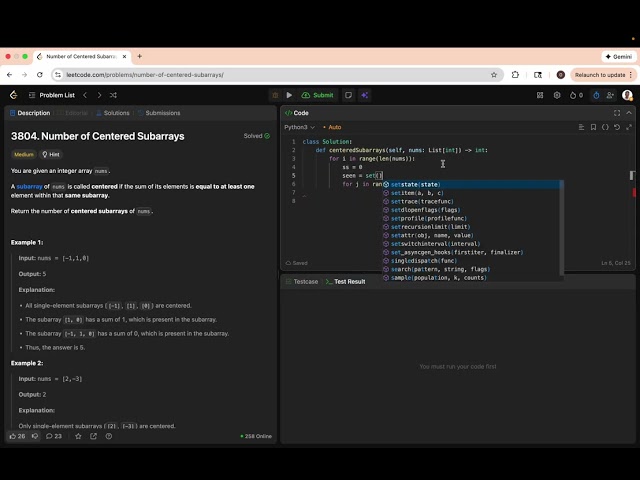Pick setitem(a, b, c) from autocomplete list

tap(416, 193)
